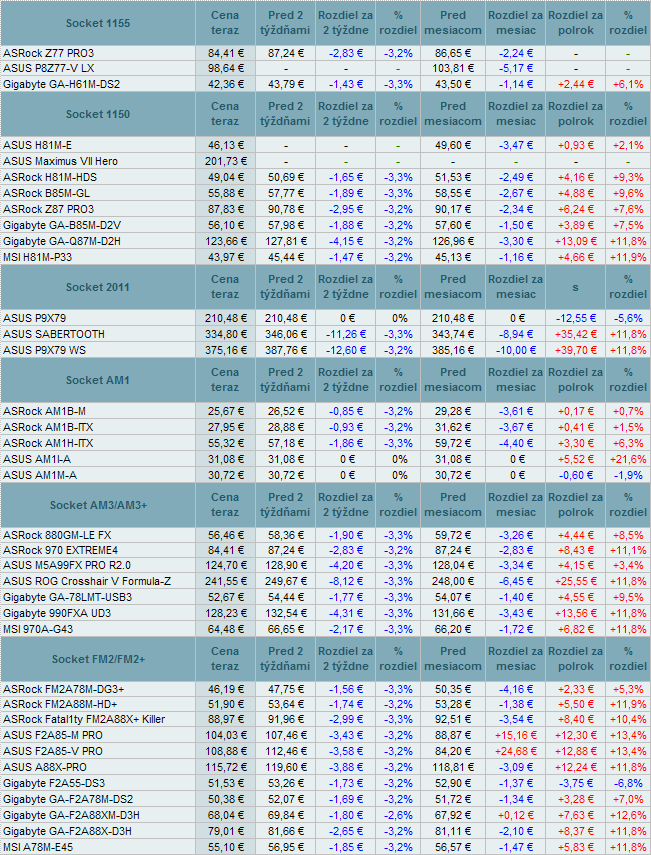
Task: Click ASUS F2A85-M PRO product name
Action: [x=52, y=735]
